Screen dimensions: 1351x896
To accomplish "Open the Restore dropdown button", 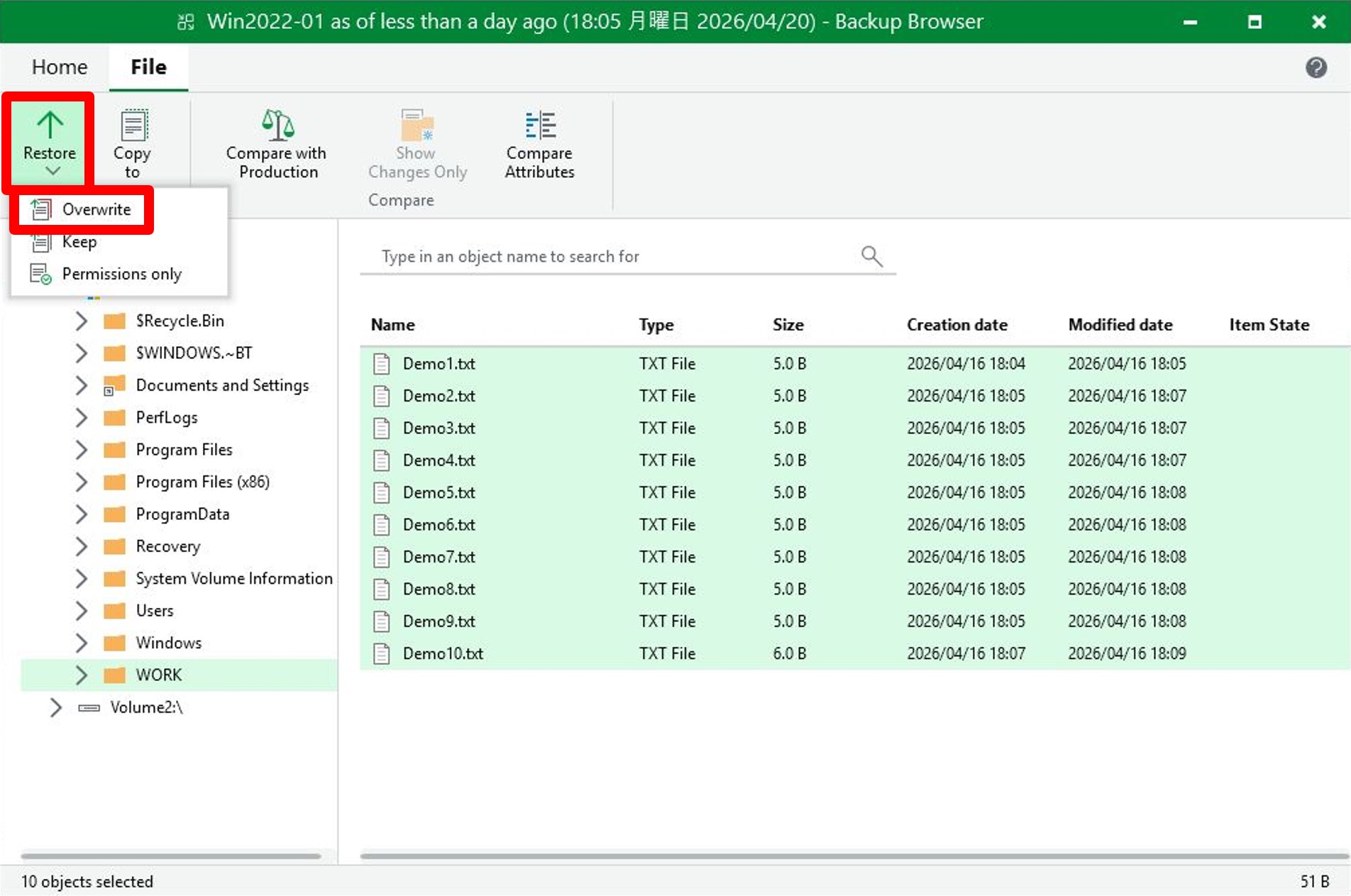I will click(x=50, y=143).
